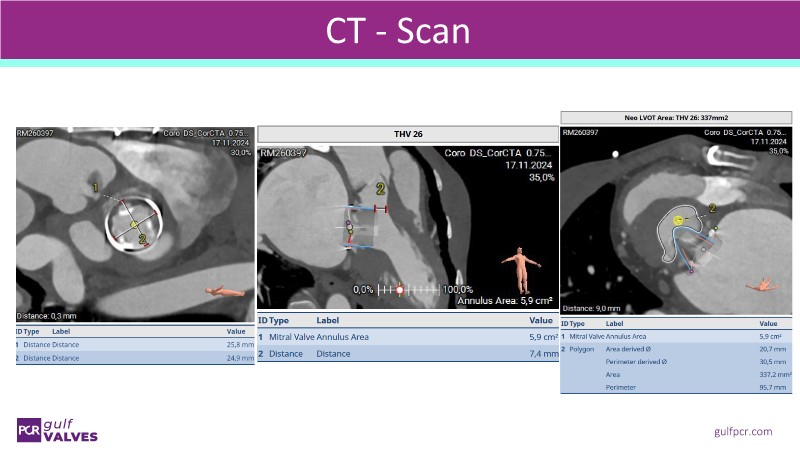Screen dimensions: 800x450
Task: Select Mitral Valve Annulus Area row in middle table
Action: [406, 338]
